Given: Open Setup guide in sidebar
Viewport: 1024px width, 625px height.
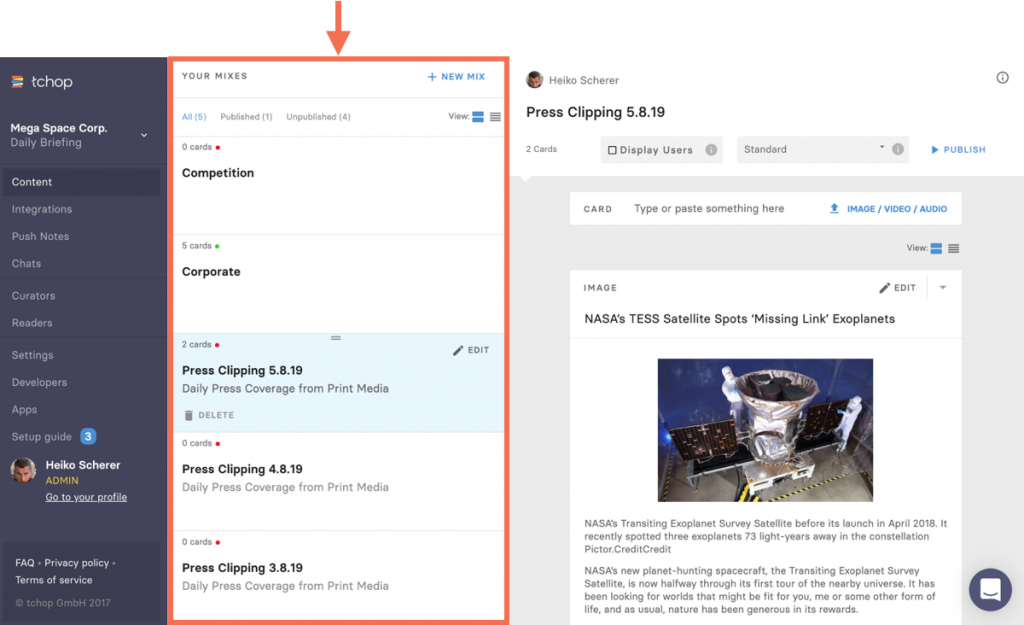Looking at the screenshot, I should coord(42,437).
